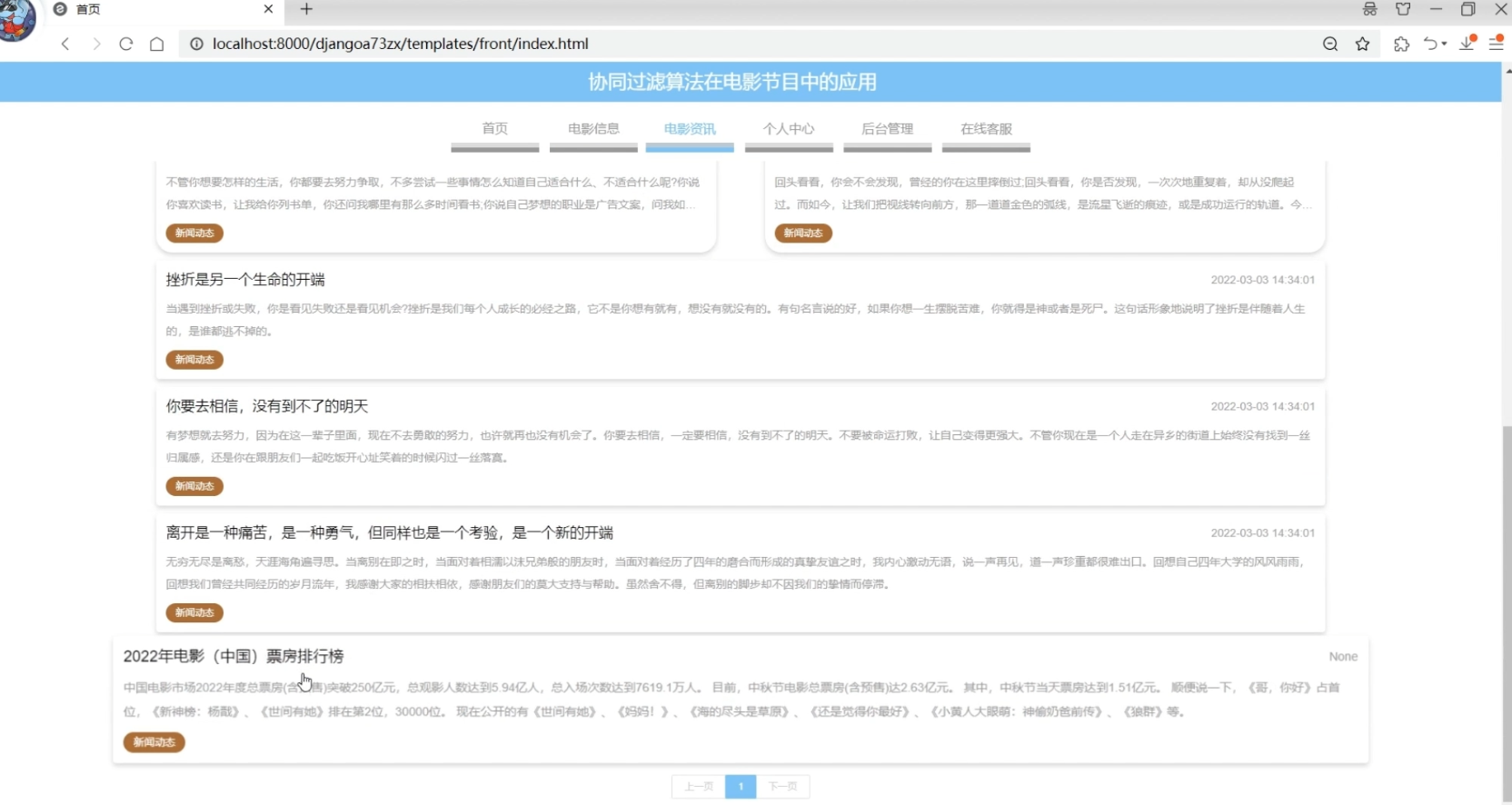Reload the current page

click(x=126, y=44)
